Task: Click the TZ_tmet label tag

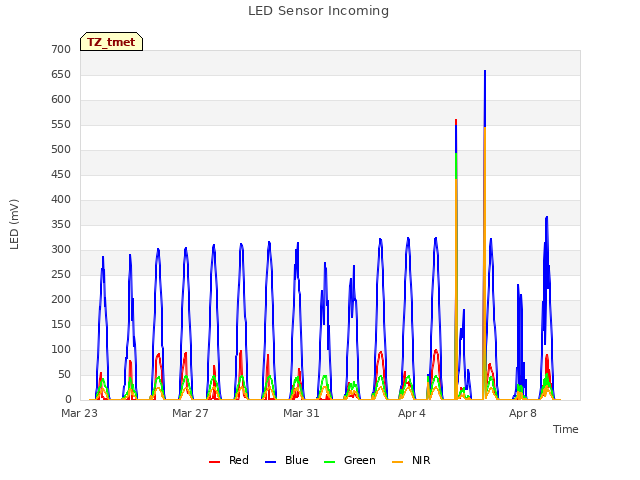Action: click(x=111, y=42)
